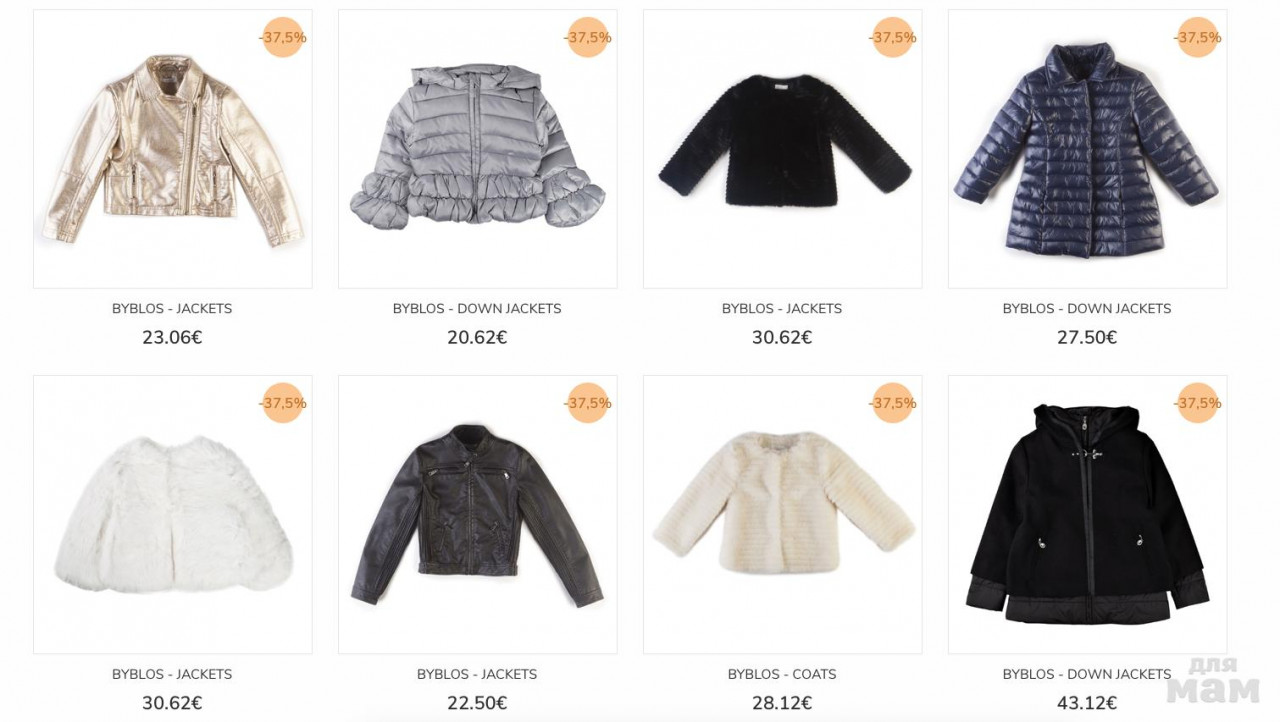
Task: Click the discount badge on navy down jacket
Action: 1198,37
